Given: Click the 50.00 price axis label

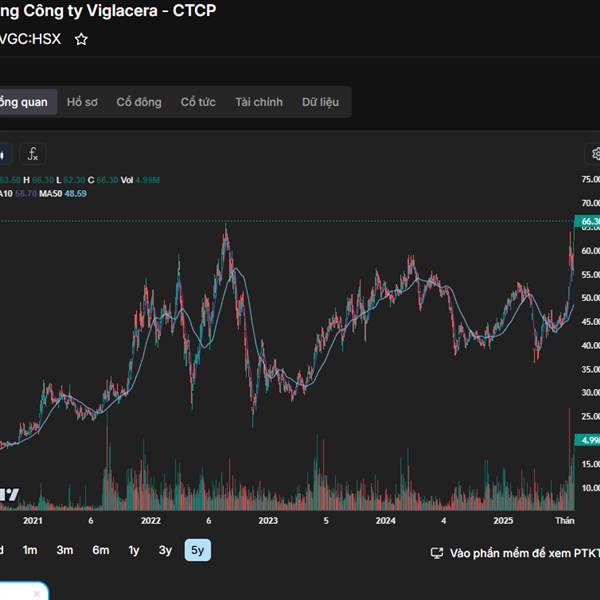Looking at the screenshot, I should [x=590, y=298].
